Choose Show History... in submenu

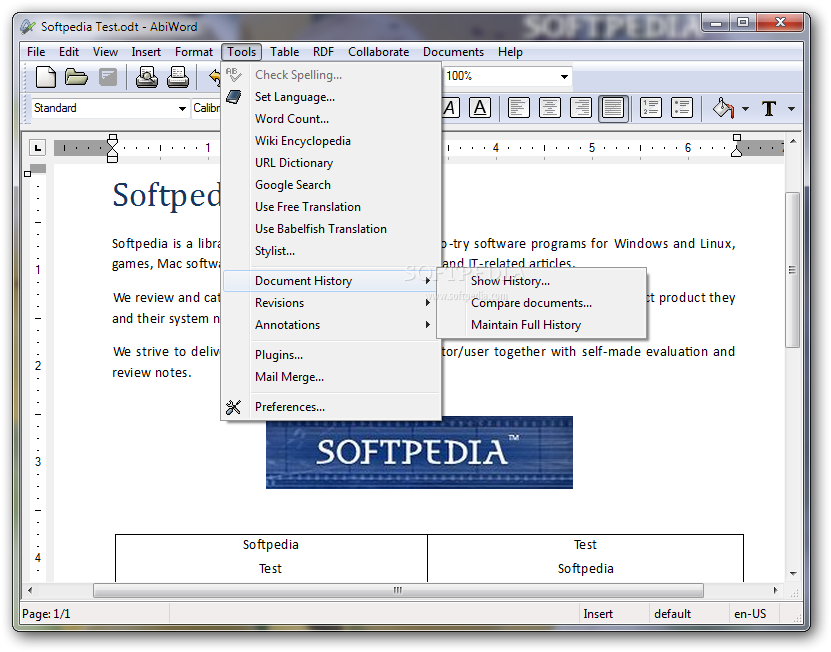(541, 281)
